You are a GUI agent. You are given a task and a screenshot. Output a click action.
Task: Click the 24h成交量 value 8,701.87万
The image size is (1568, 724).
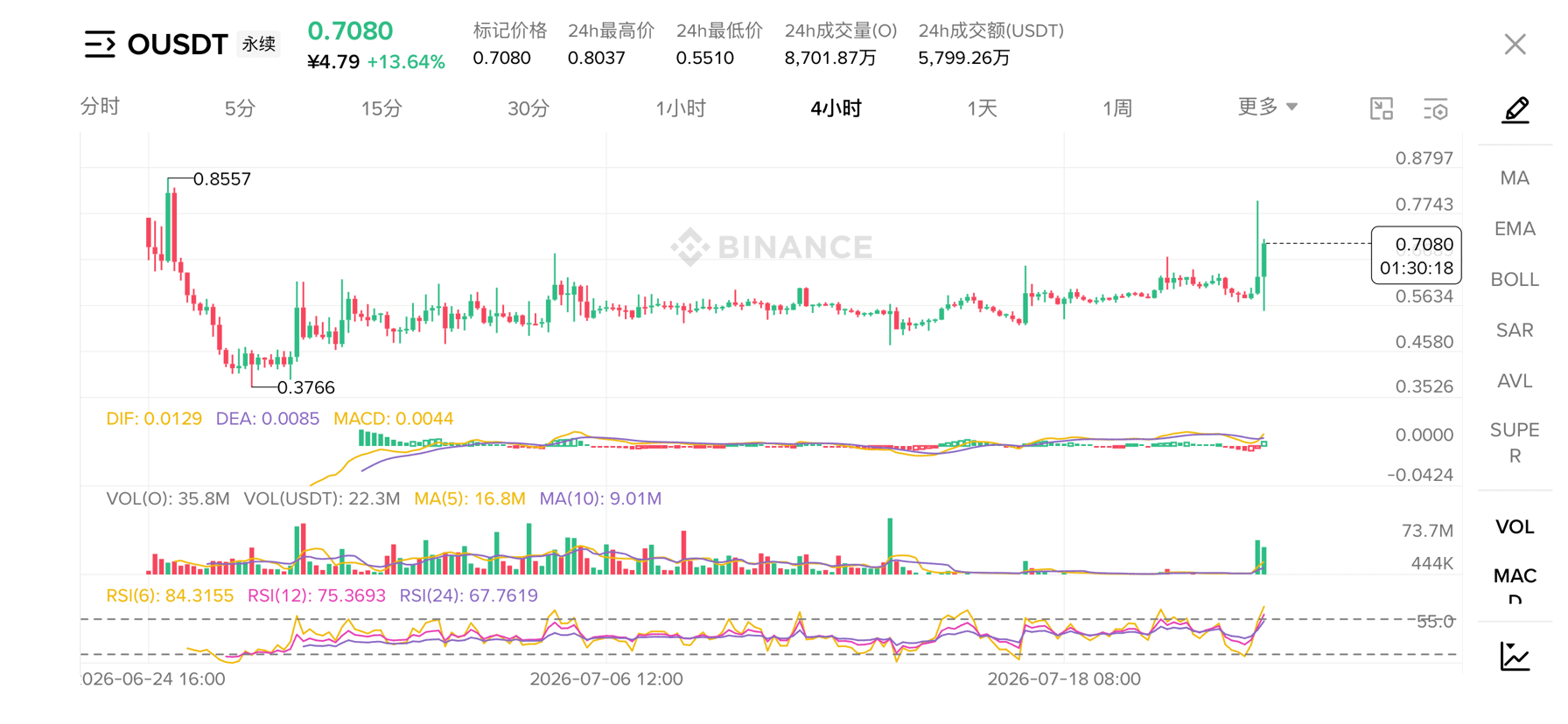[x=830, y=58]
